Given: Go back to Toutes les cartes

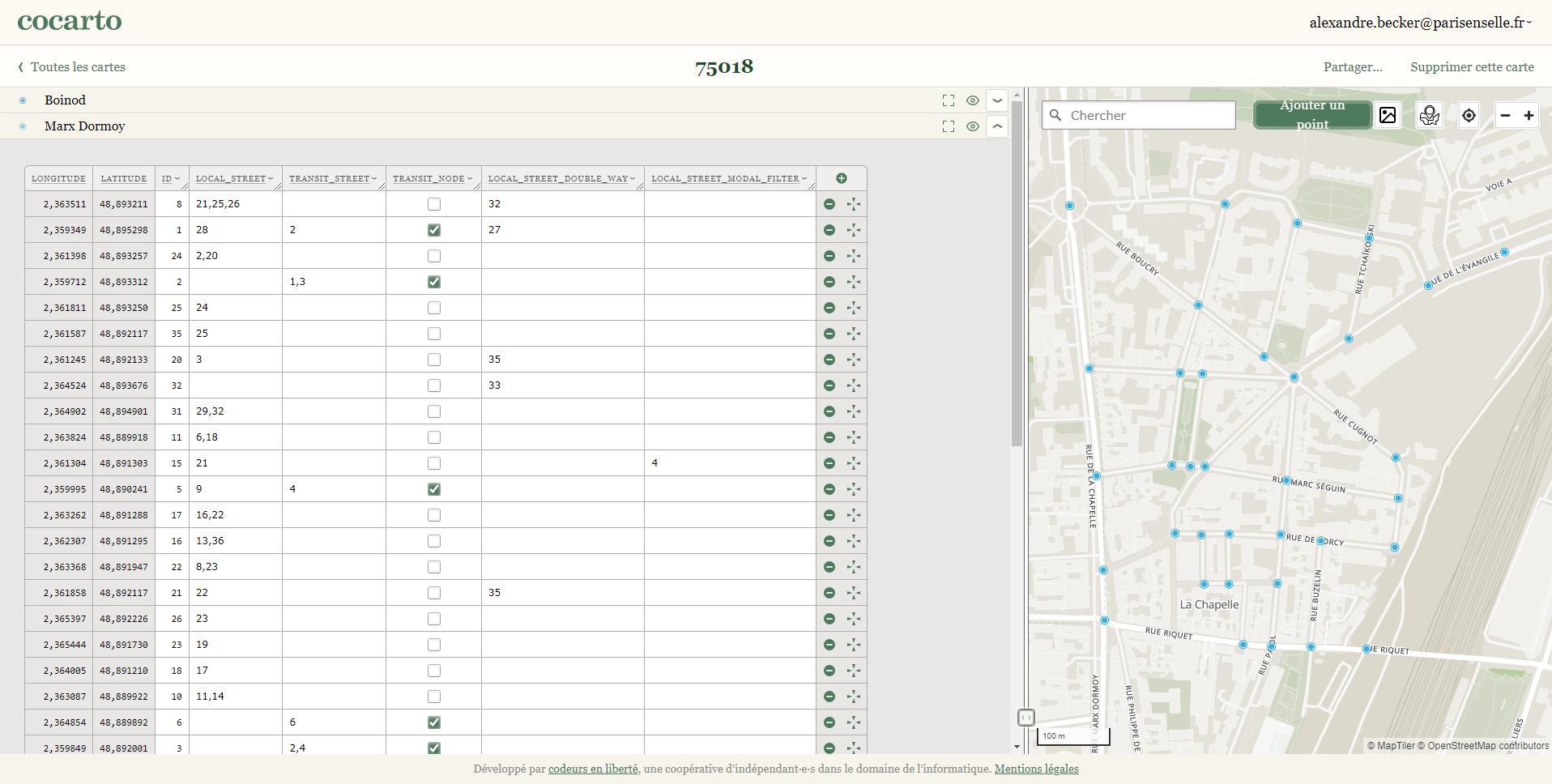Looking at the screenshot, I should pyautogui.click(x=72, y=67).
